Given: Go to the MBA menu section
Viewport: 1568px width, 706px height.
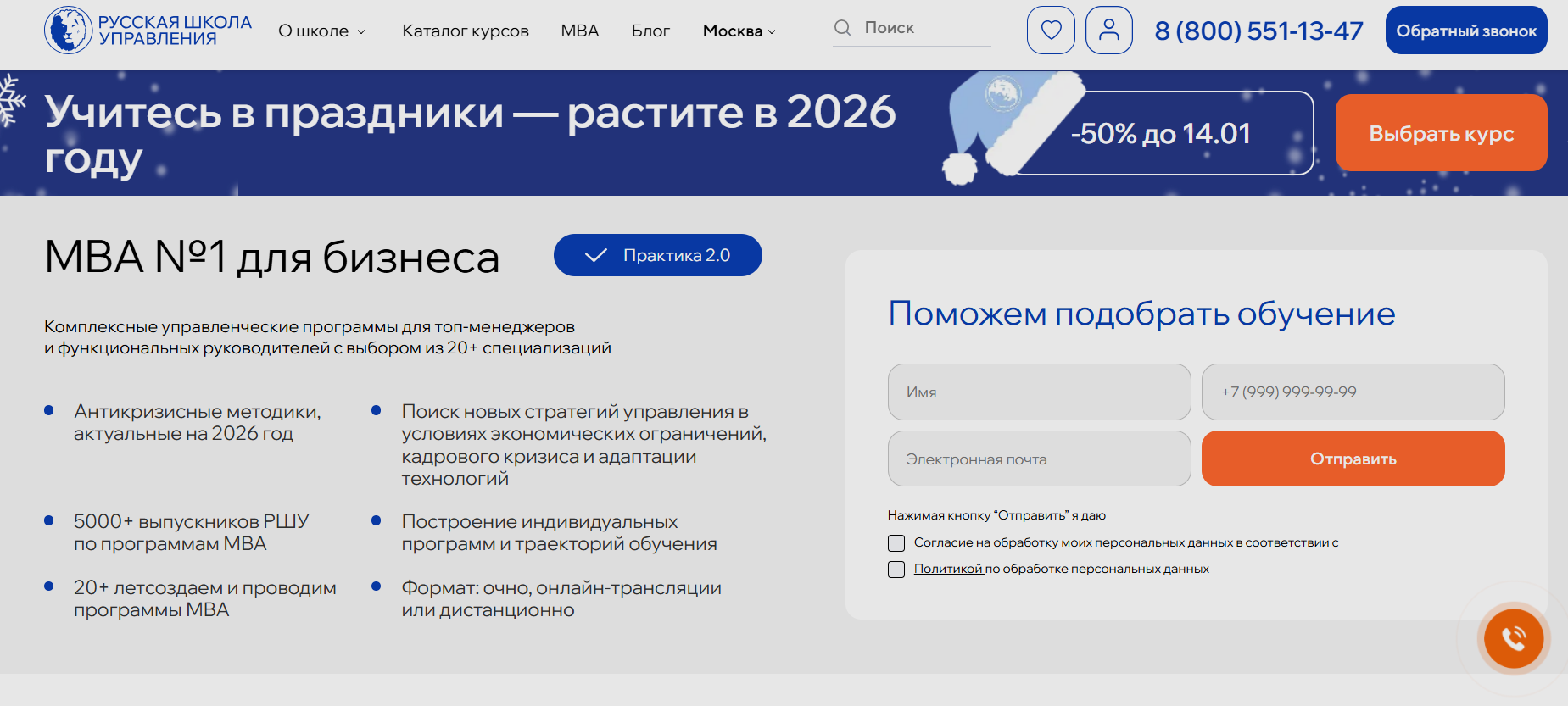Looking at the screenshot, I should (579, 31).
